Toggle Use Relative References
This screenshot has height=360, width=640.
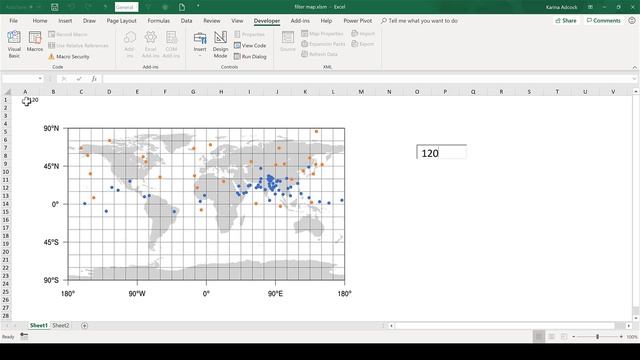(78, 46)
